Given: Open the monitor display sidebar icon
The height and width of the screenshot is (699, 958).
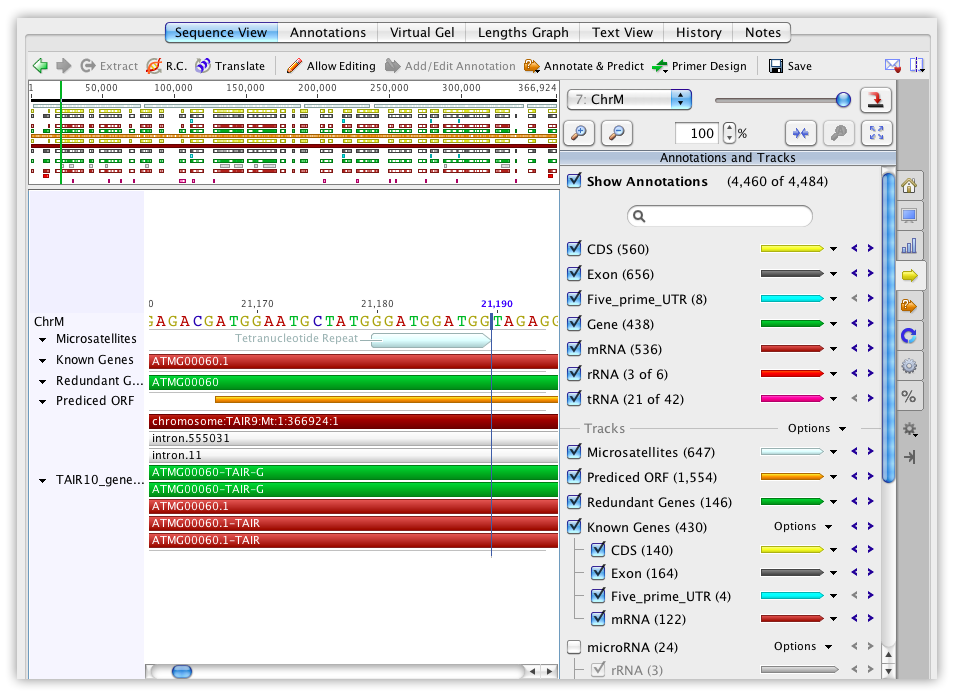Looking at the screenshot, I should pyautogui.click(x=909, y=216).
